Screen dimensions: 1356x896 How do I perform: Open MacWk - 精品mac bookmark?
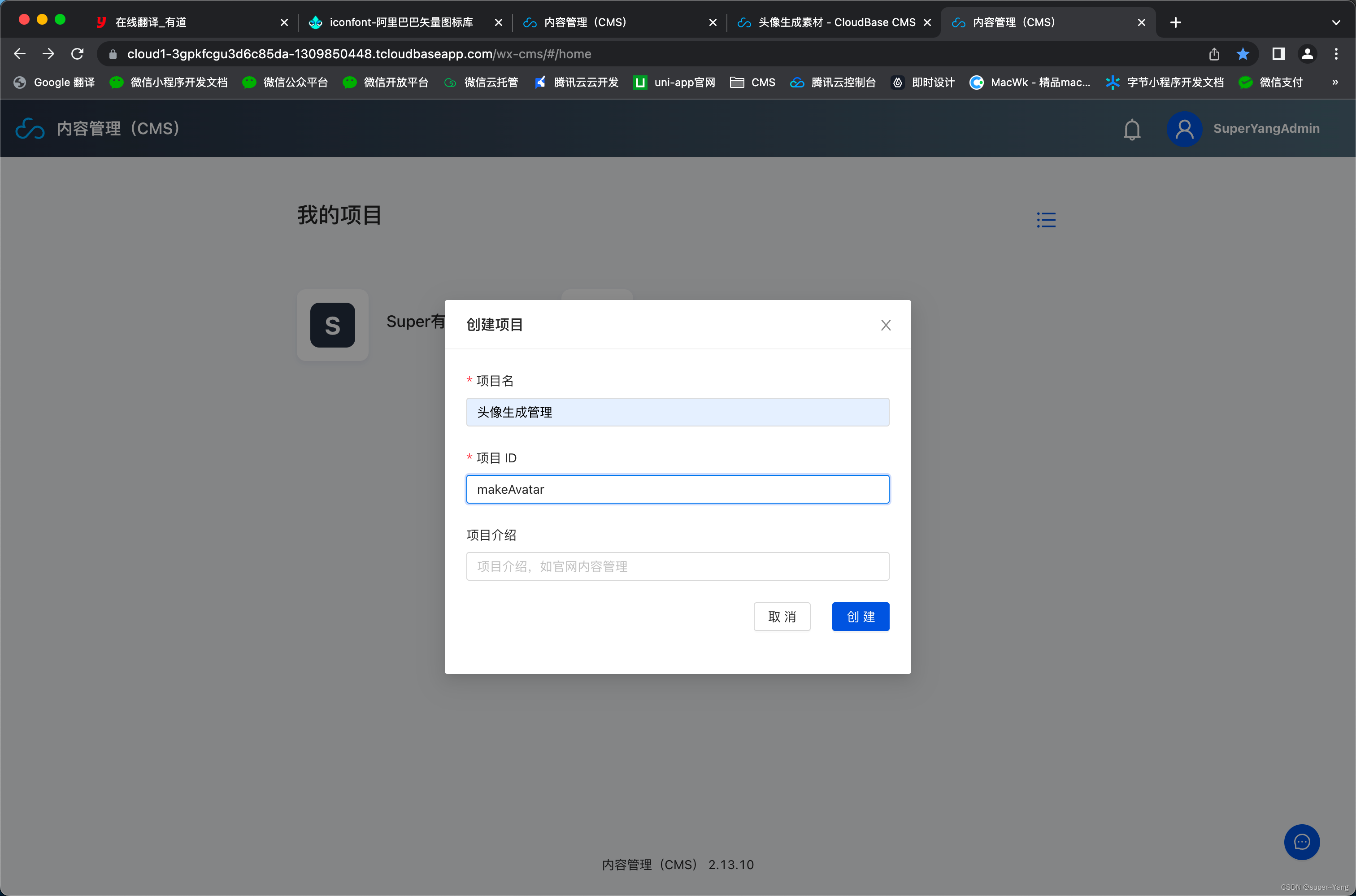pos(1030,82)
